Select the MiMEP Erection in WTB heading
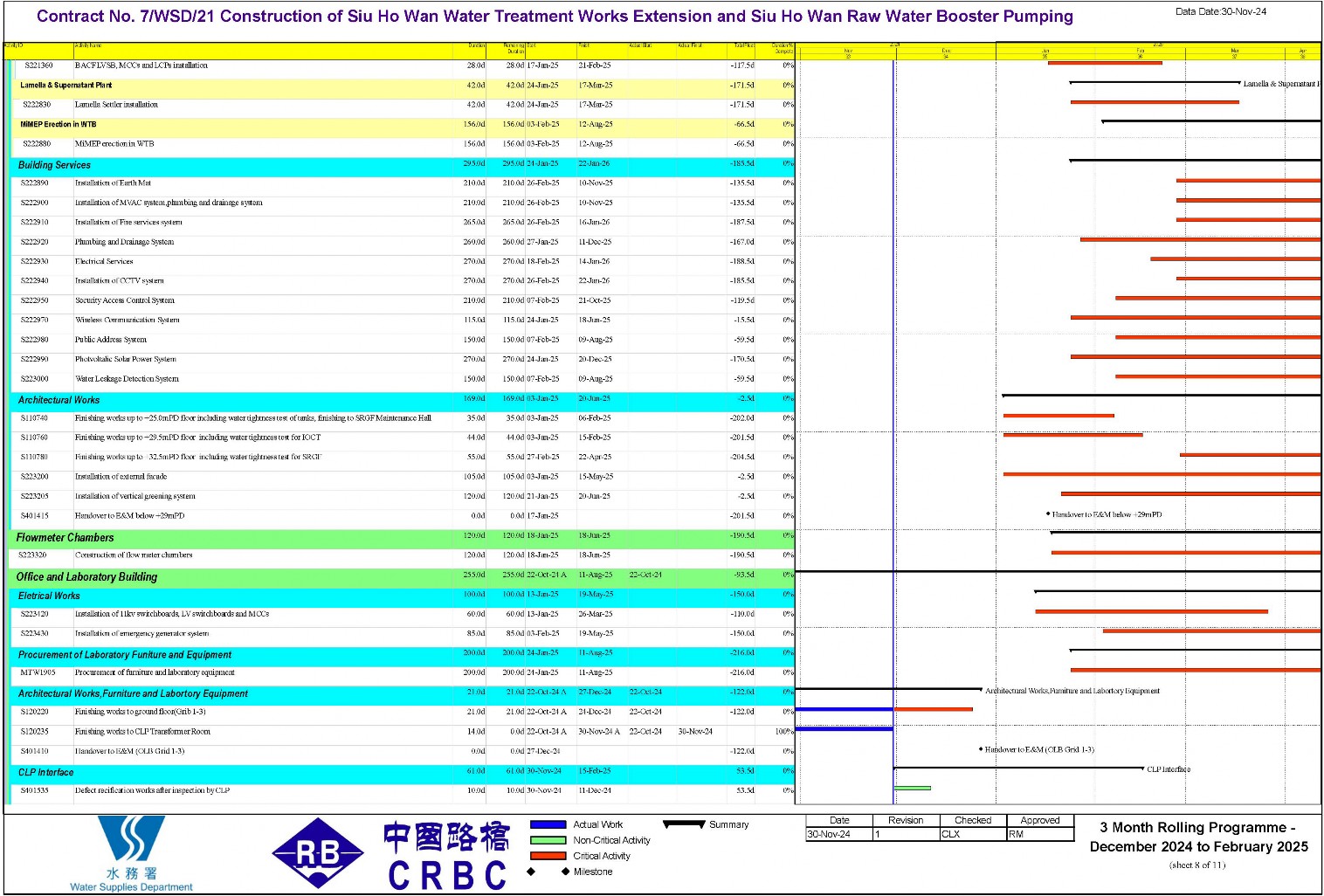The image size is (1324, 896). [58, 125]
